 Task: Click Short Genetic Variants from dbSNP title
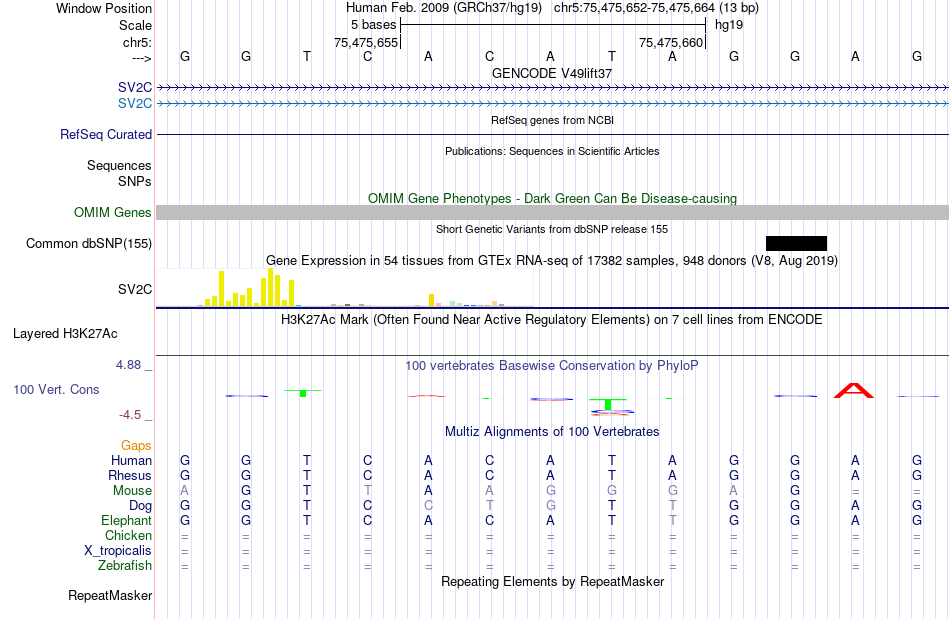(x=552, y=229)
